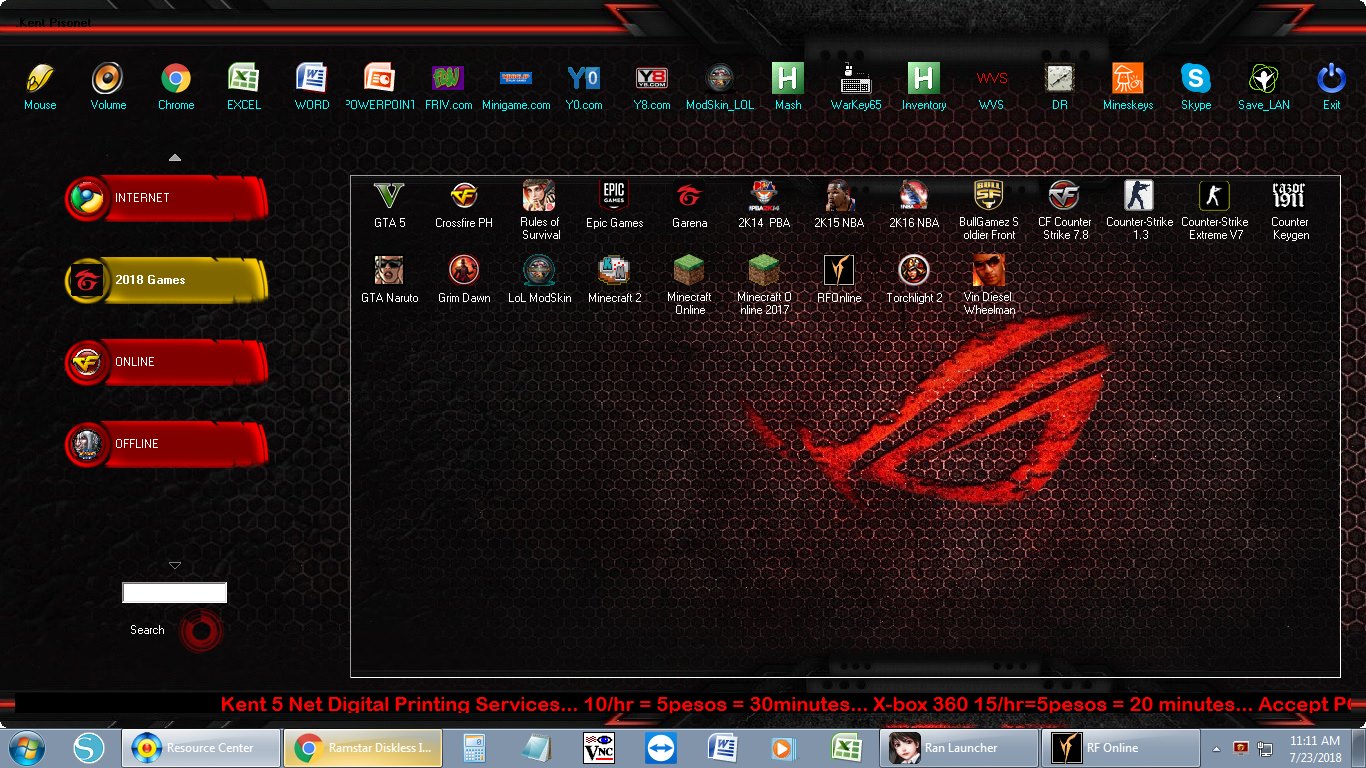Click the up arrow above the category list

175,157
